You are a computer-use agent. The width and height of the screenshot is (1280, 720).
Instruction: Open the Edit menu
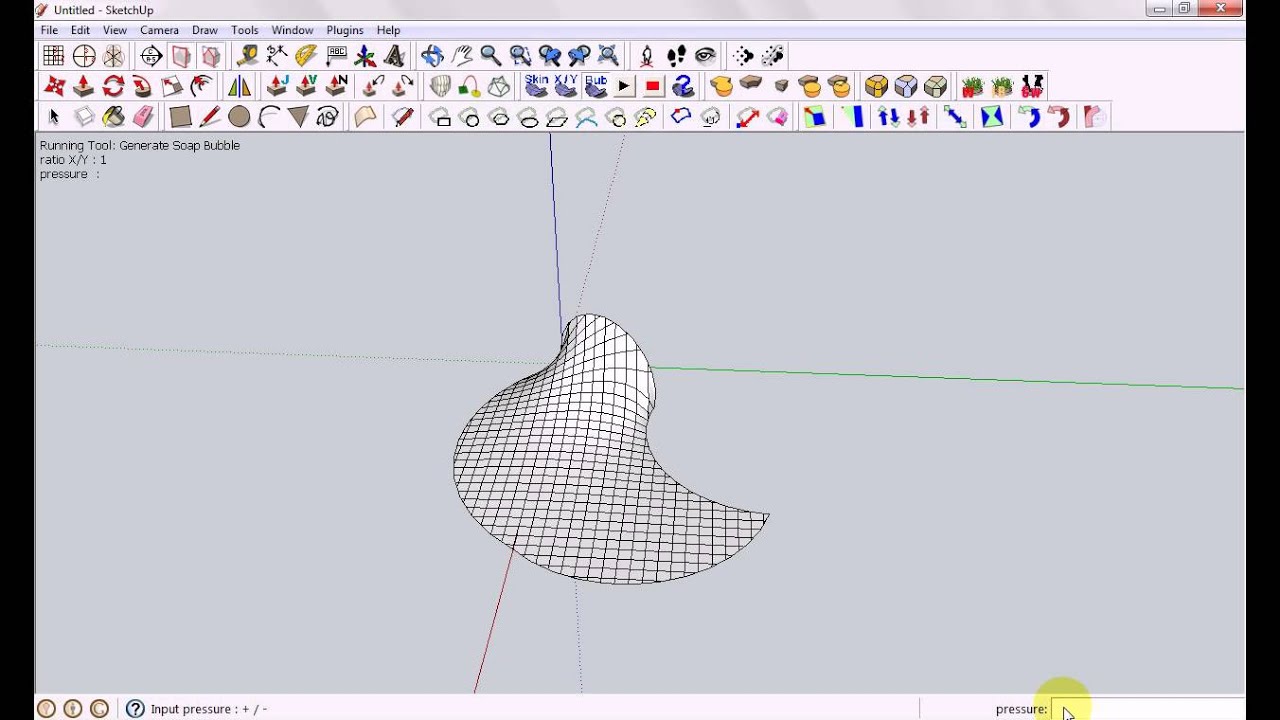coord(80,30)
